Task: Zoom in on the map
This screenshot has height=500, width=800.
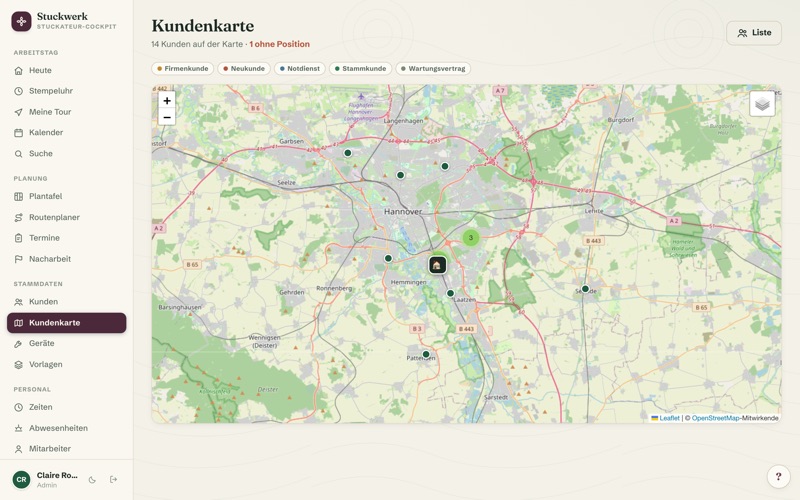Action: [x=167, y=101]
